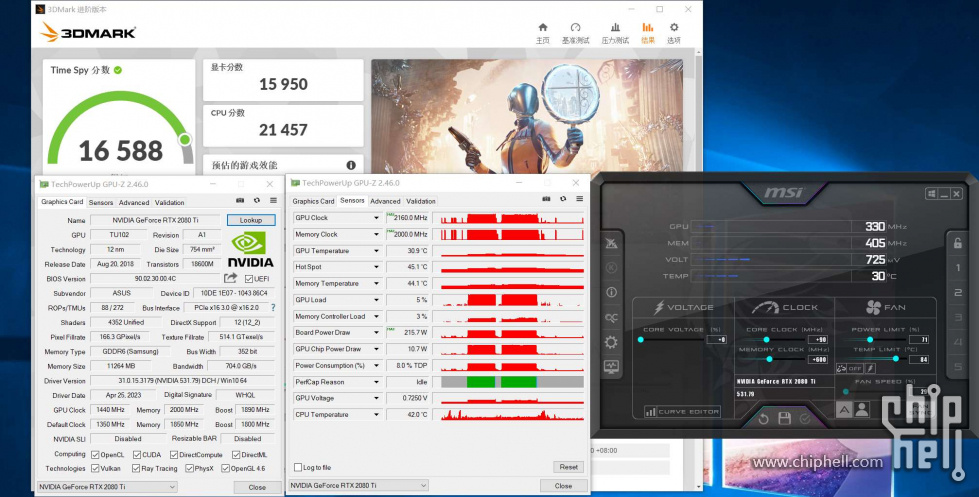Open GPU Temperature sensor dropdown arrow
Image resolution: width=979 pixels, height=497 pixels.
pos(376,250)
